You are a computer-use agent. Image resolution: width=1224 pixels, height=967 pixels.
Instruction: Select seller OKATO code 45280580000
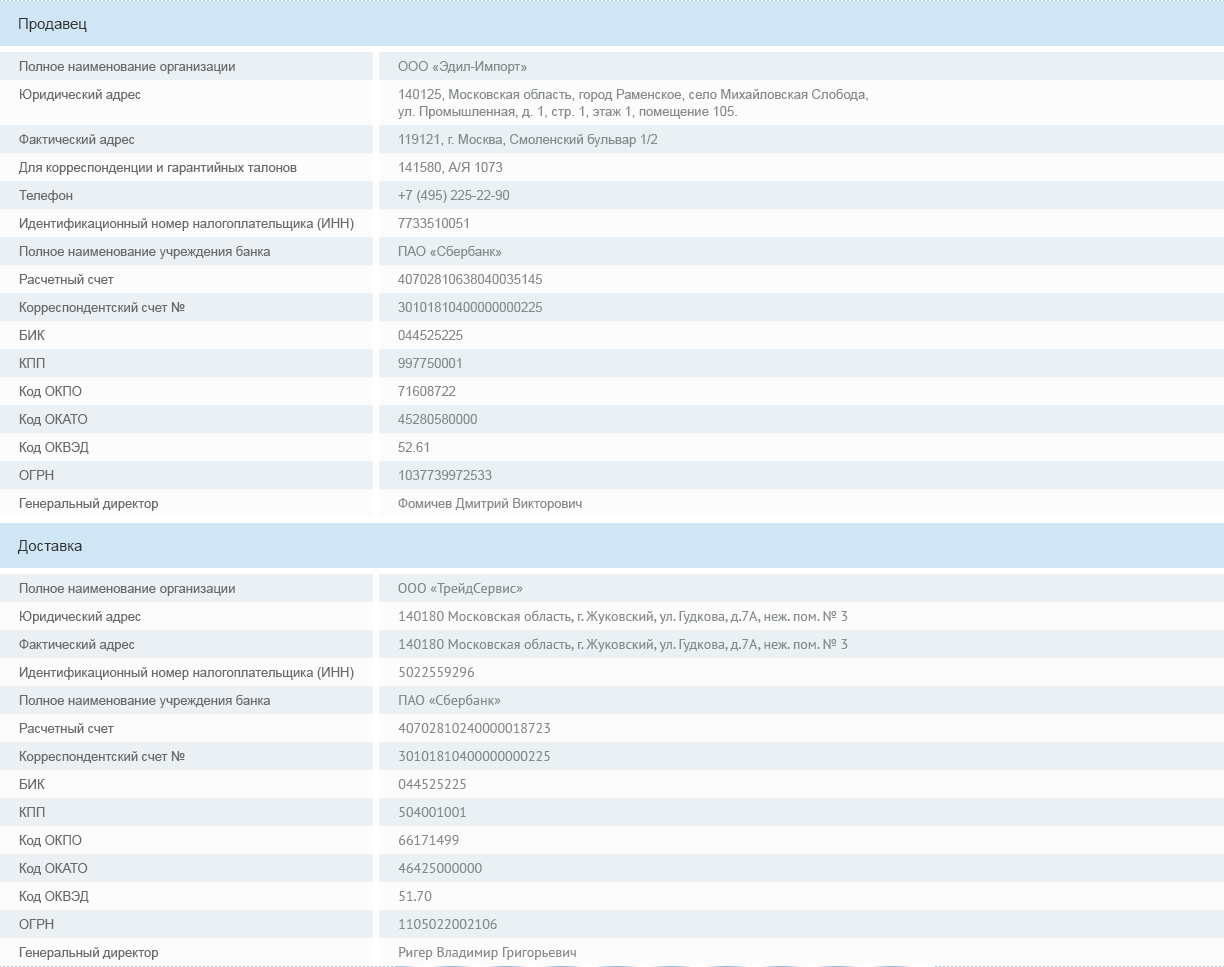[x=438, y=419]
